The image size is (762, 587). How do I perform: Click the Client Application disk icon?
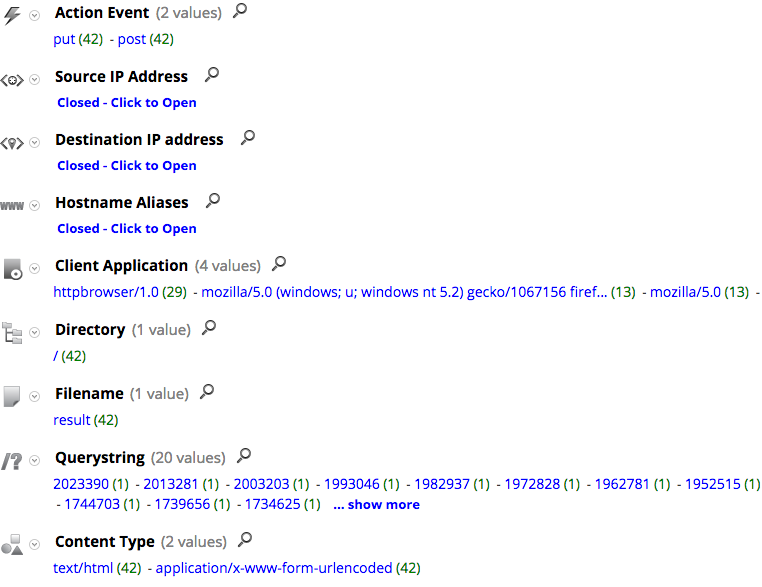click(x=13, y=269)
